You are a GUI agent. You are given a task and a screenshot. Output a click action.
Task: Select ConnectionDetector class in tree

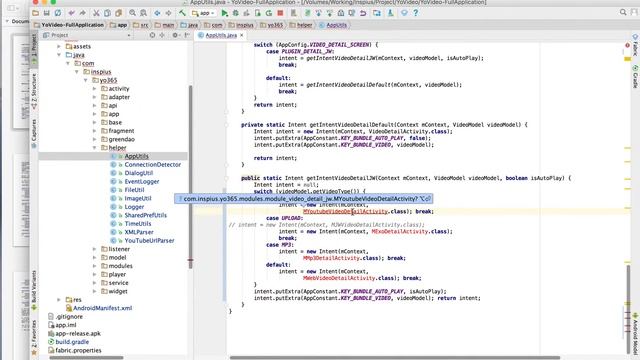tap(153, 164)
